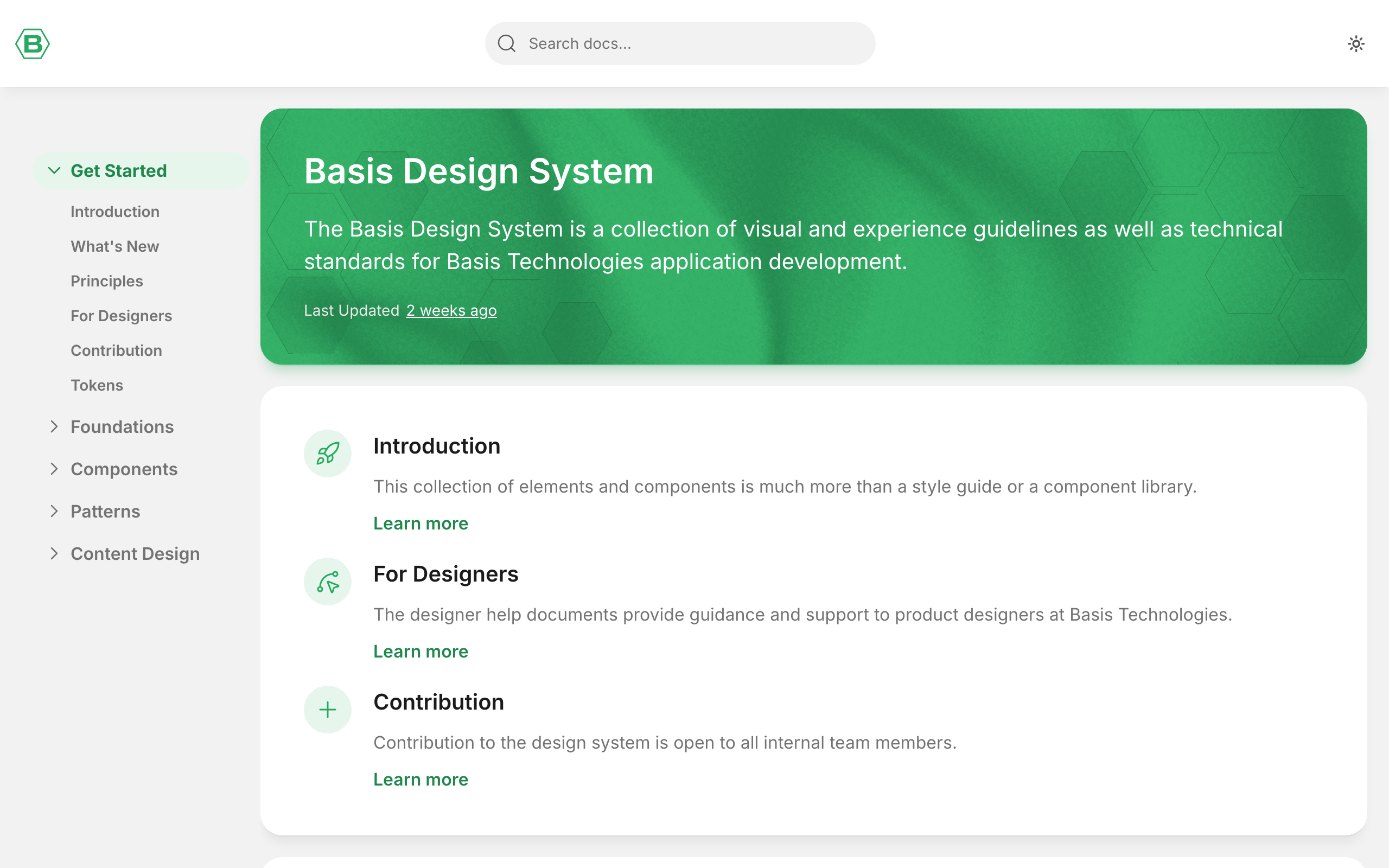Click the 'designer help documents' description
This screenshot has height=868, width=1389.
[x=803, y=615]
